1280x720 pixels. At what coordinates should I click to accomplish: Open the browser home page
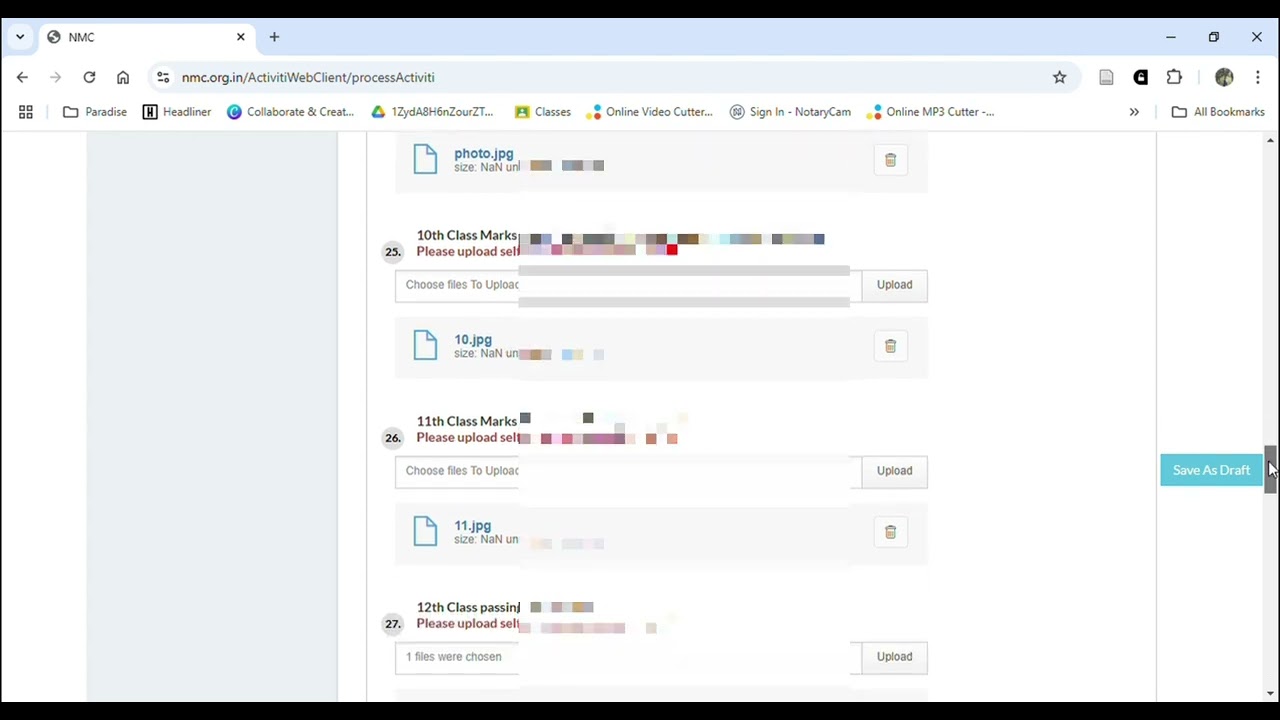pyautogui.click(x=123, y=77)
